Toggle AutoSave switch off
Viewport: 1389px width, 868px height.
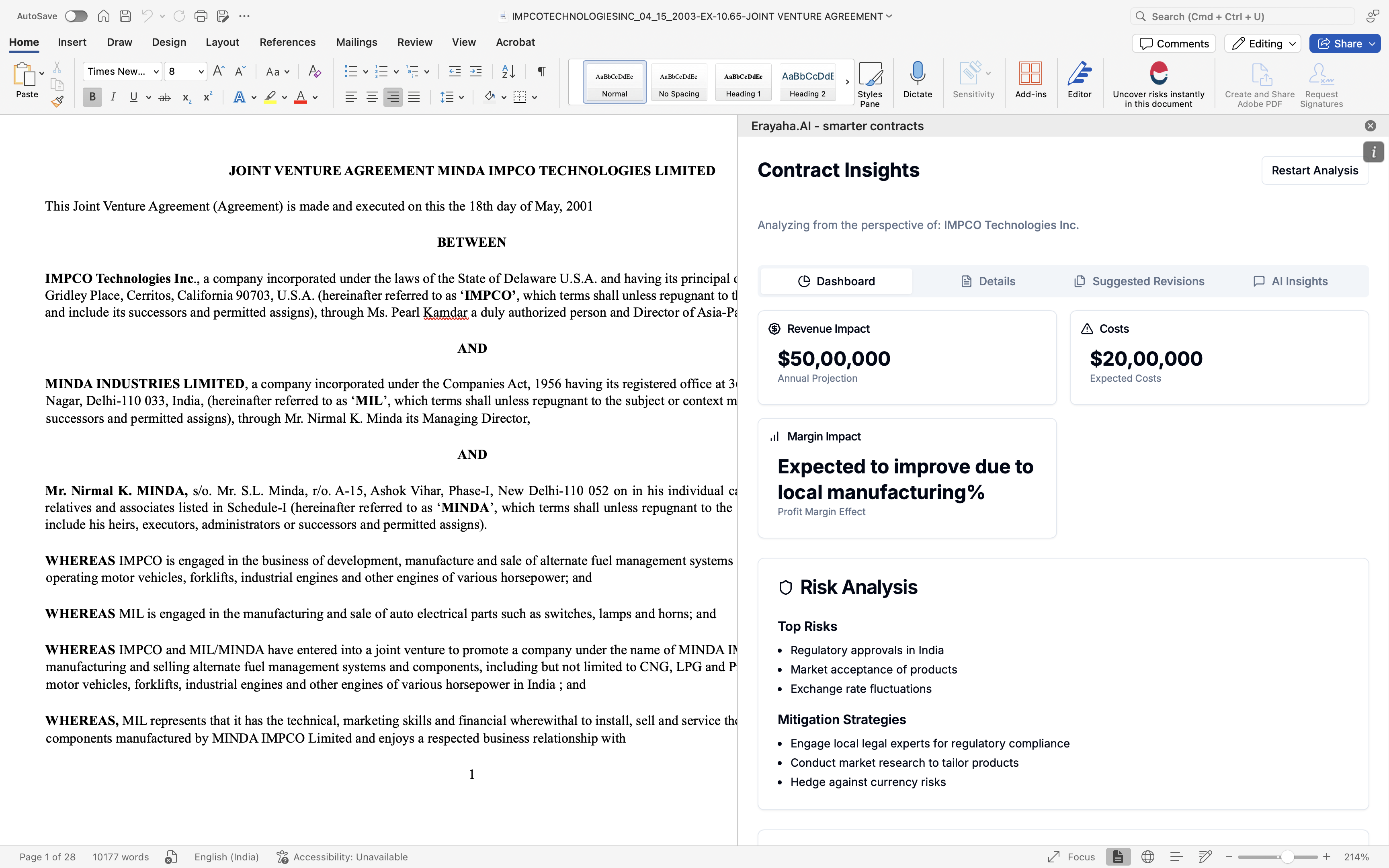tap(76, 15)
